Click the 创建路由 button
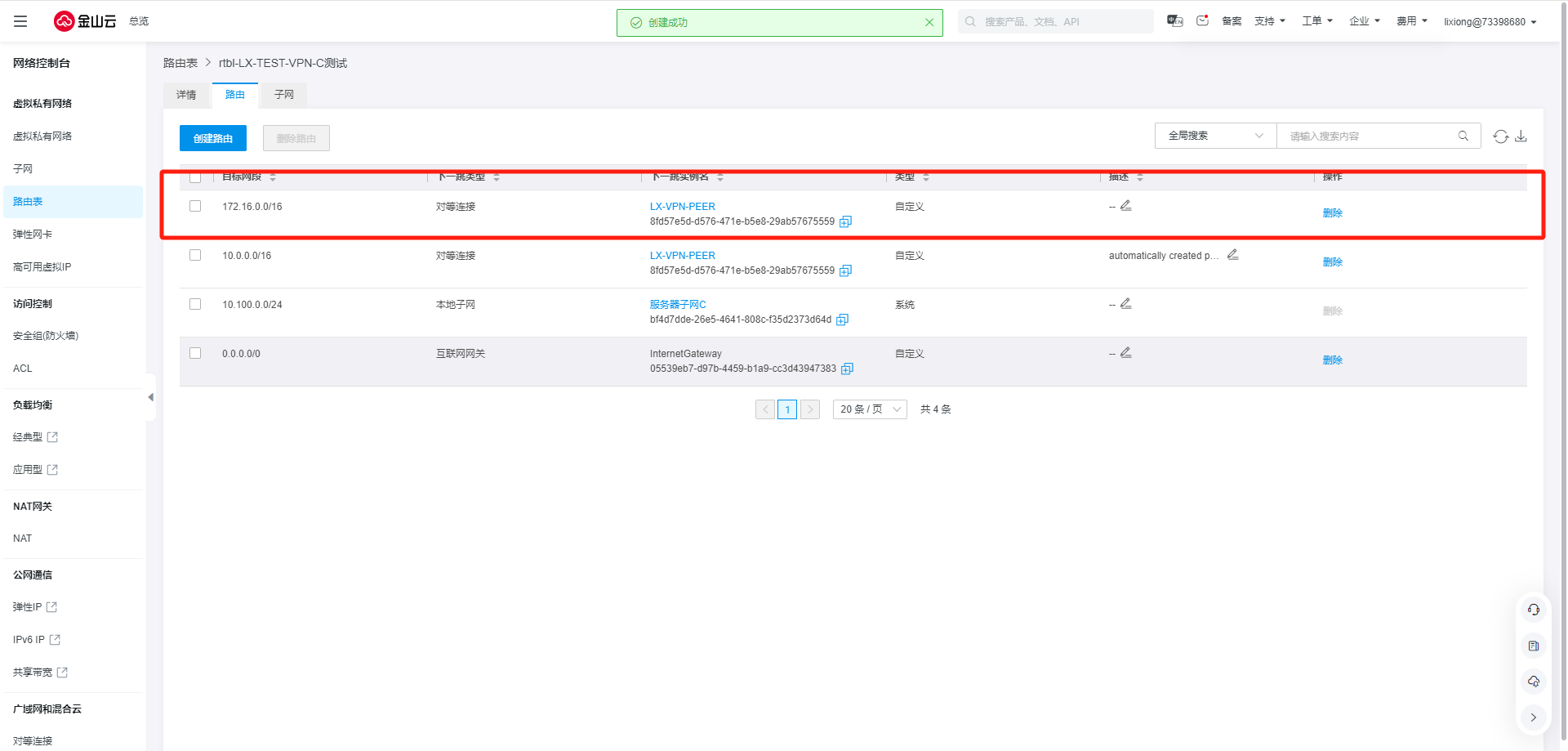Viewport: 1568px width, 751px height. 213,138
